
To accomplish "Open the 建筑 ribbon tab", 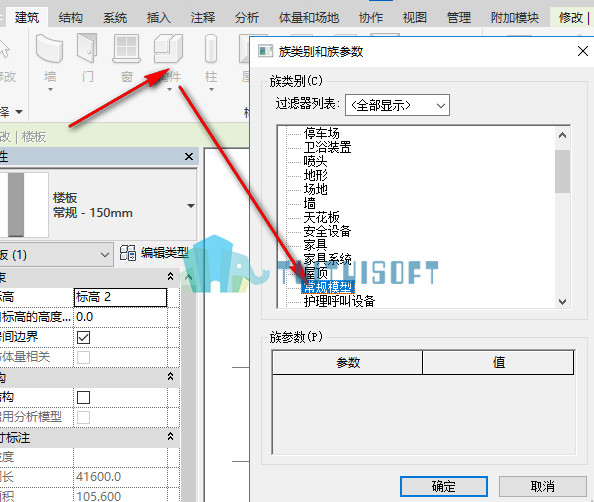I will (x=27, y=17).
